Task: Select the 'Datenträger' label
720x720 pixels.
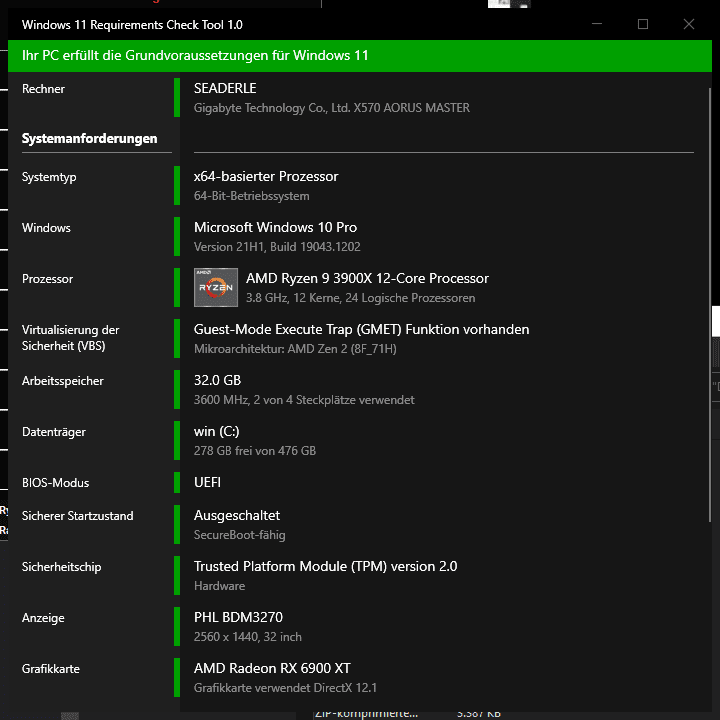Action: [54, 432]
